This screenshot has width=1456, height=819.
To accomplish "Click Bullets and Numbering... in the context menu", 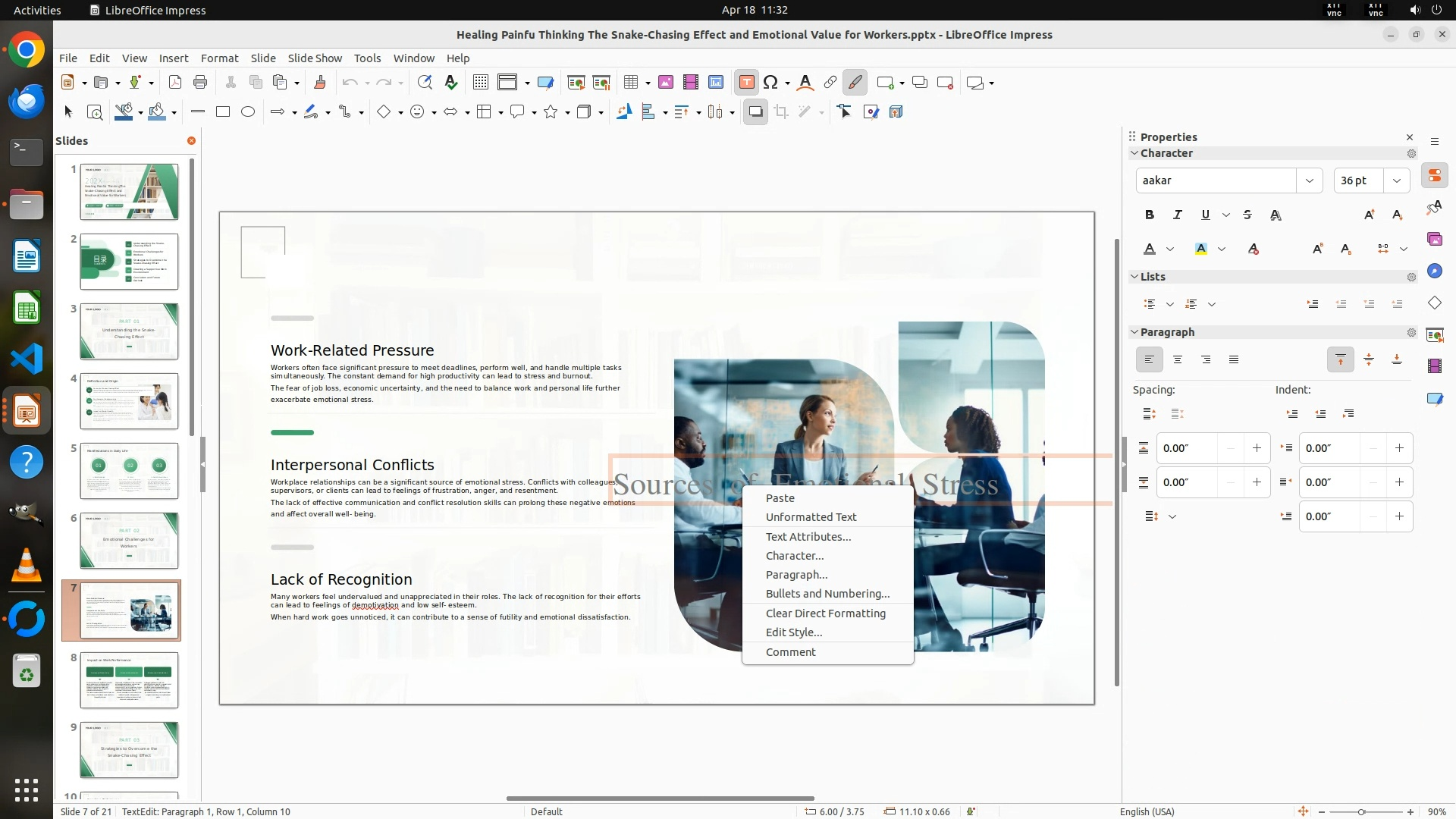I will click(827, 593).
